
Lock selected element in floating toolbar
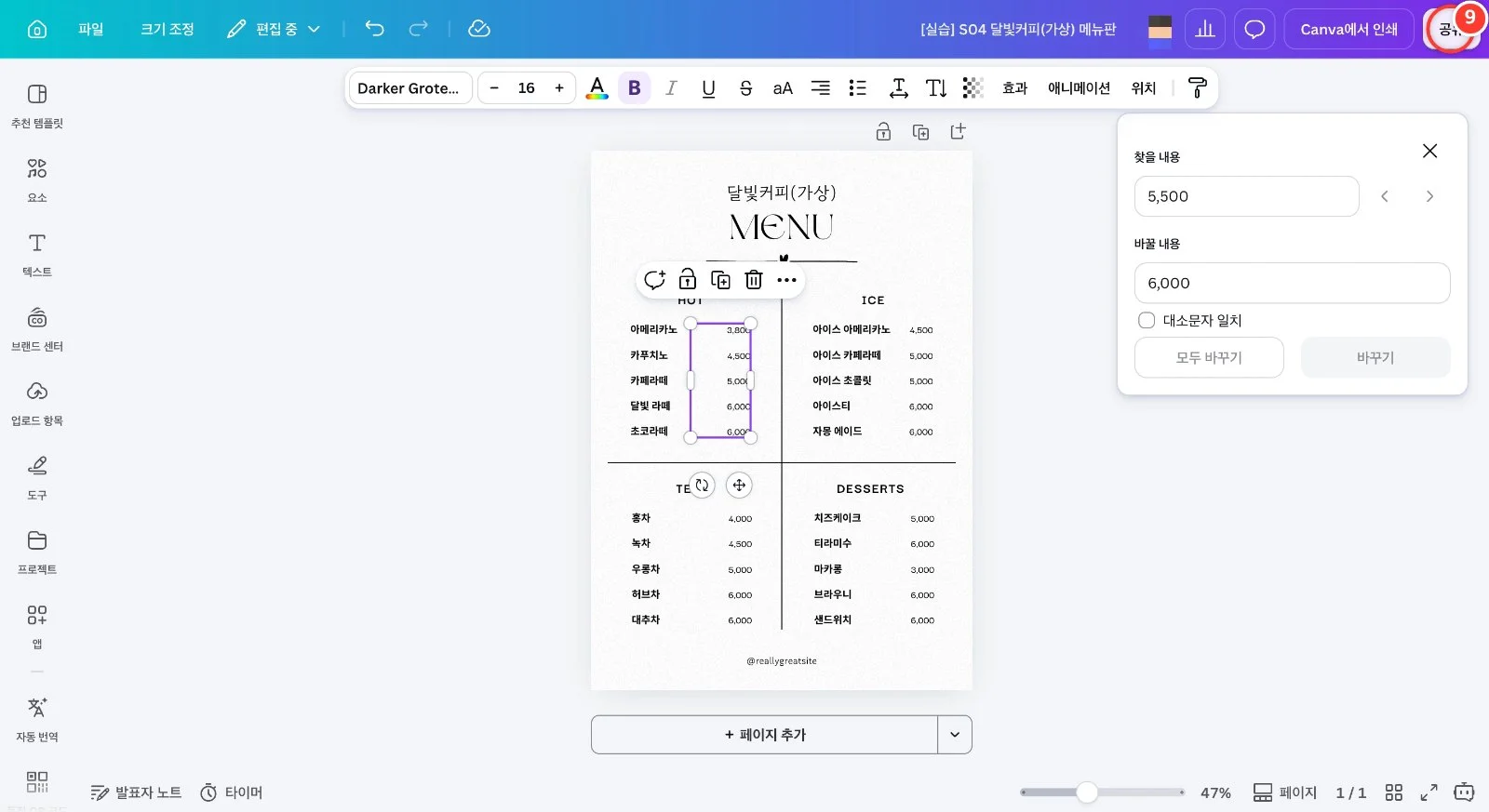[688, 280]
